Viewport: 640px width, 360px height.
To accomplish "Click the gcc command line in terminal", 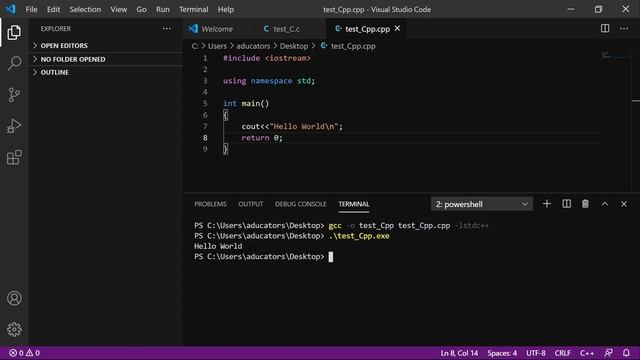I will [342, 225].
